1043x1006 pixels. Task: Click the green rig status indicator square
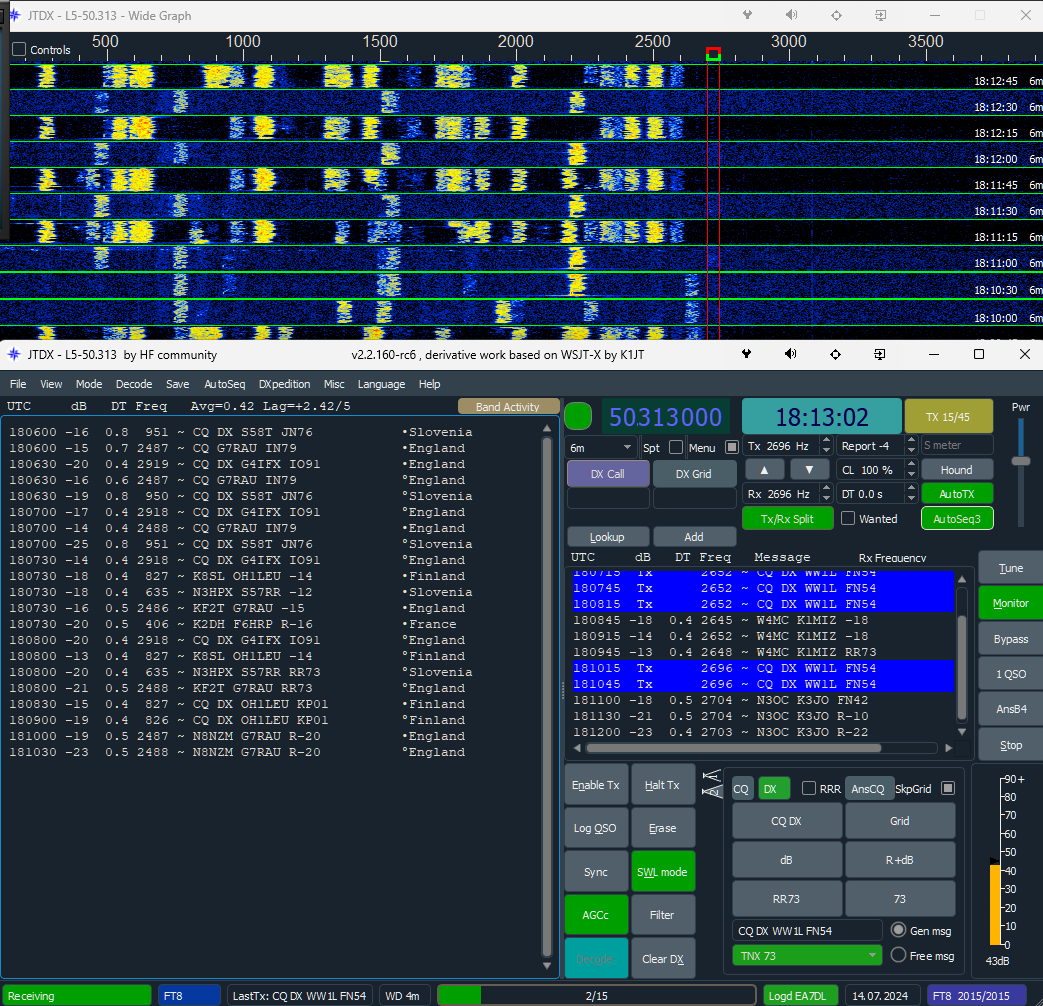point(578,417)
